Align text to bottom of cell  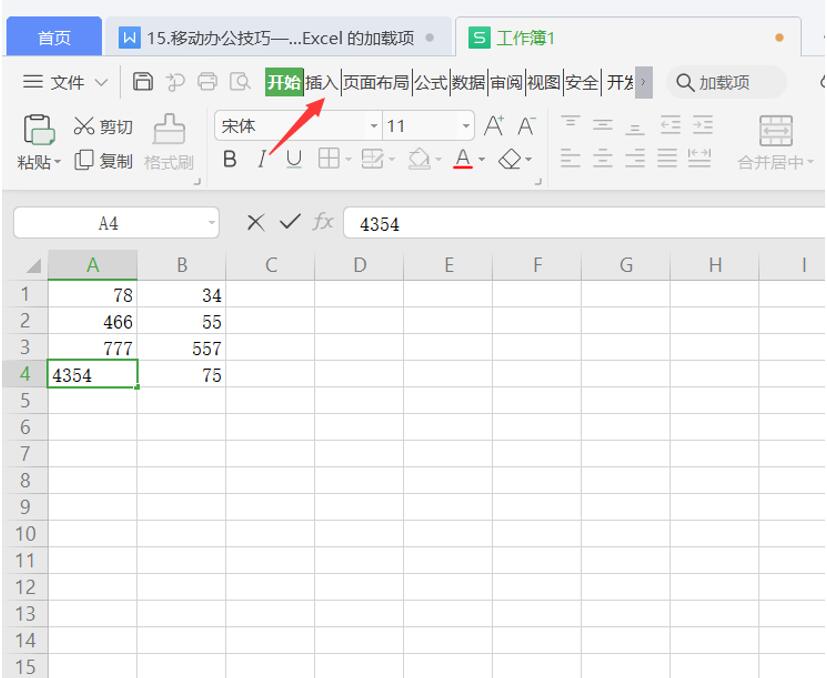[x=634, y=127]
